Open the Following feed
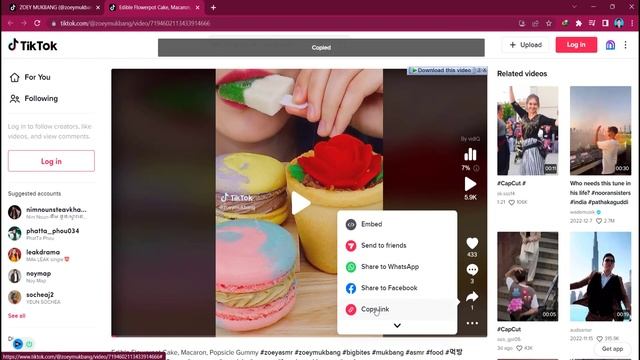 point(33,98)
